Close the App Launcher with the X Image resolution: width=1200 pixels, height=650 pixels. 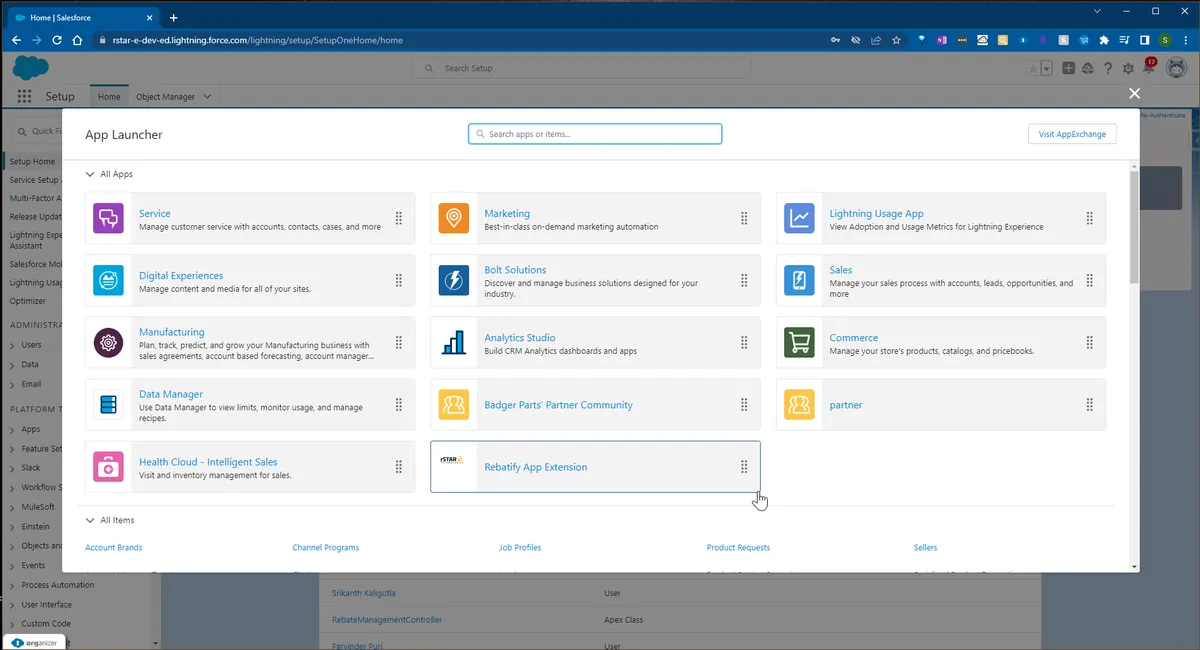pyautogui.click(x=1134, y=93)
